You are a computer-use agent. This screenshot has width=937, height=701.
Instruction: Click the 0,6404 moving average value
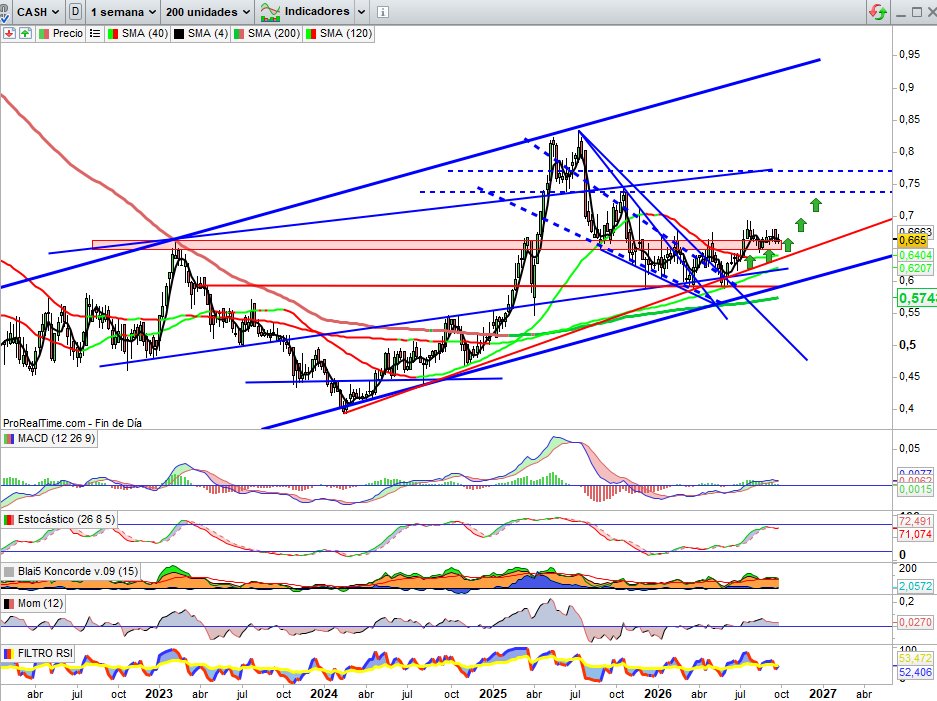[915, 255]
